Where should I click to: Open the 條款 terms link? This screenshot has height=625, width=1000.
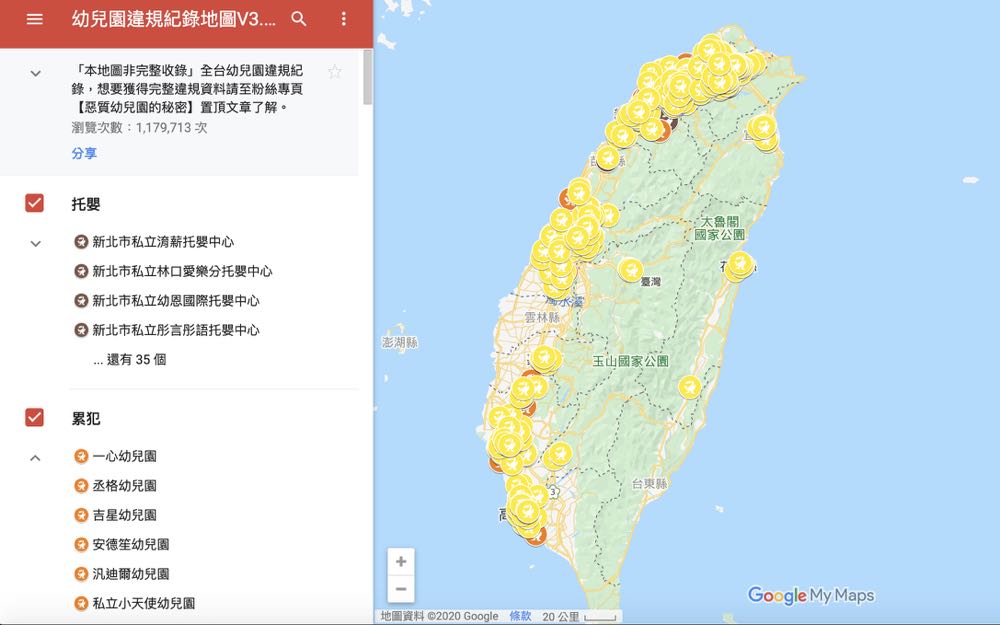(520, 617)
